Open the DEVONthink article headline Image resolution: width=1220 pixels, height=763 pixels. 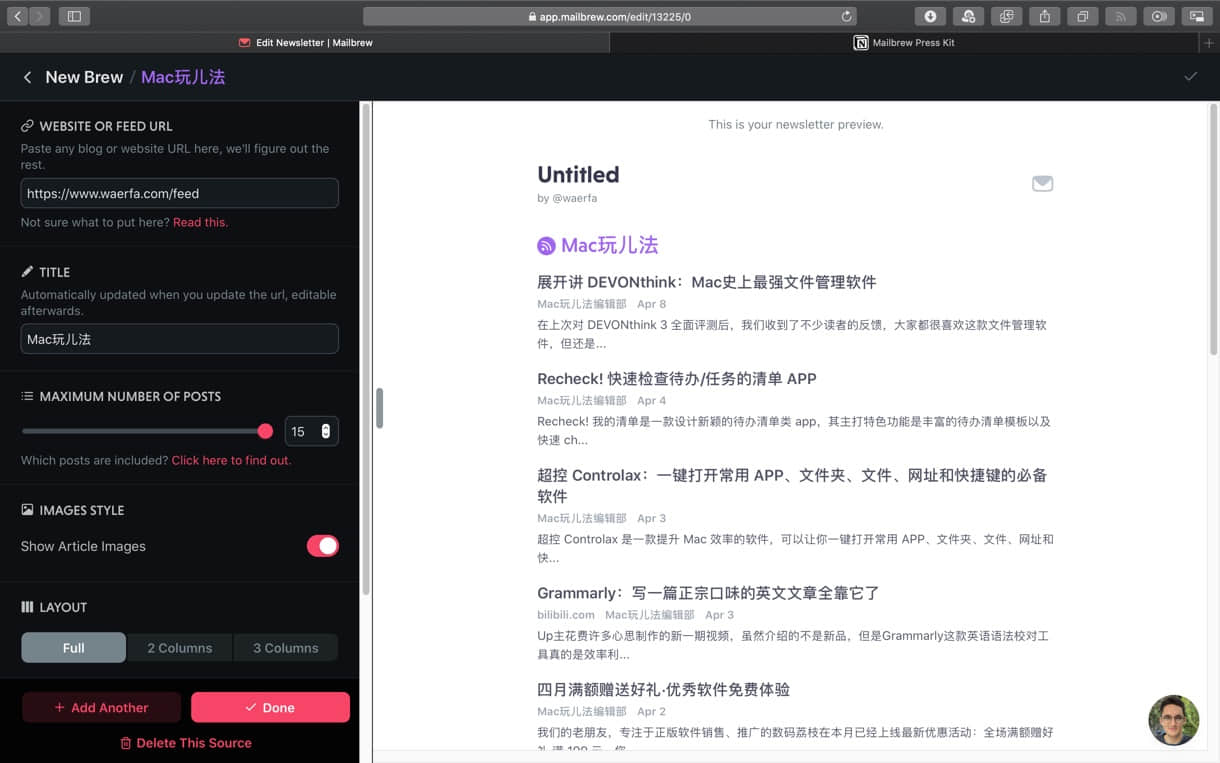coord(707,282)
